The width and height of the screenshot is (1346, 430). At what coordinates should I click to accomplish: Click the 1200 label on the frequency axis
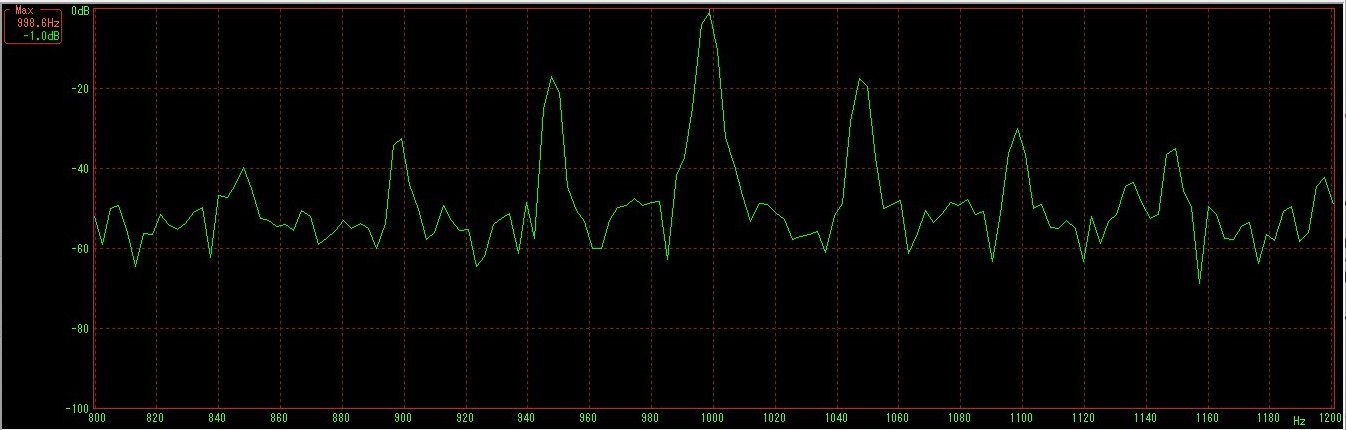[x=1328, y=420]
